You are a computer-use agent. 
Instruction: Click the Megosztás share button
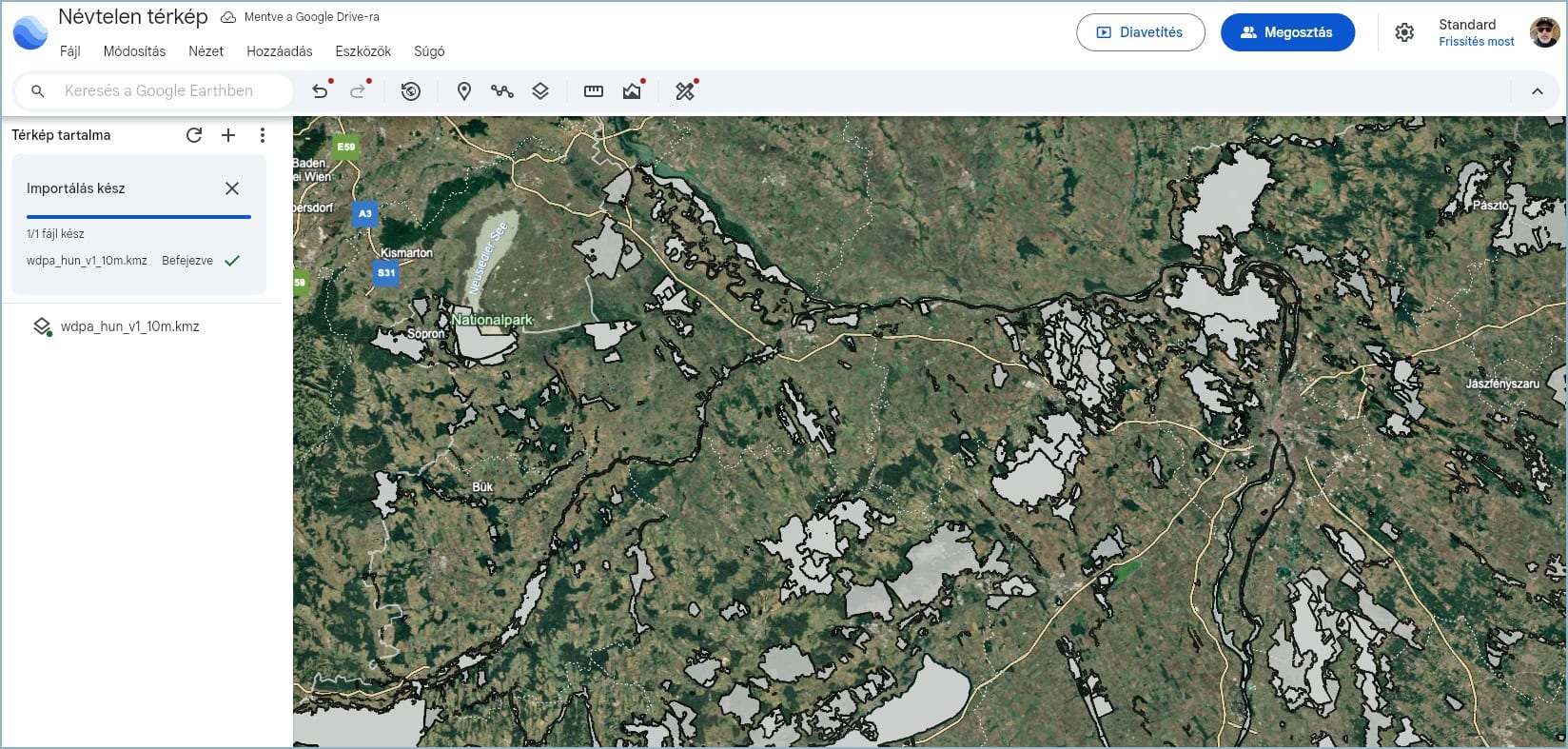click(x=1287, y=32)
